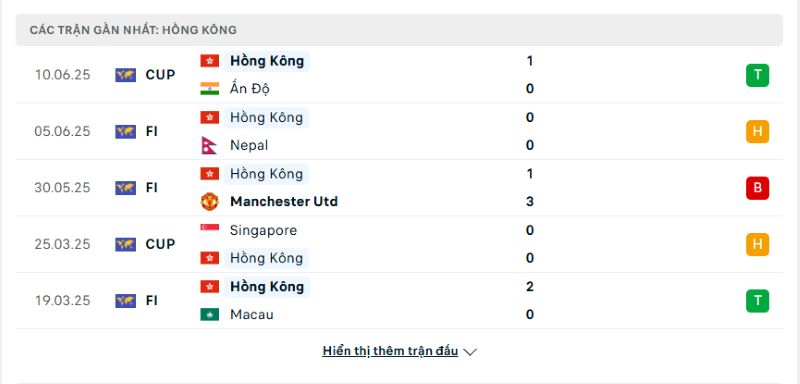Screen dimensions: 800x384
Task: Click the Singapore flag icon
Action: [209, 230]
